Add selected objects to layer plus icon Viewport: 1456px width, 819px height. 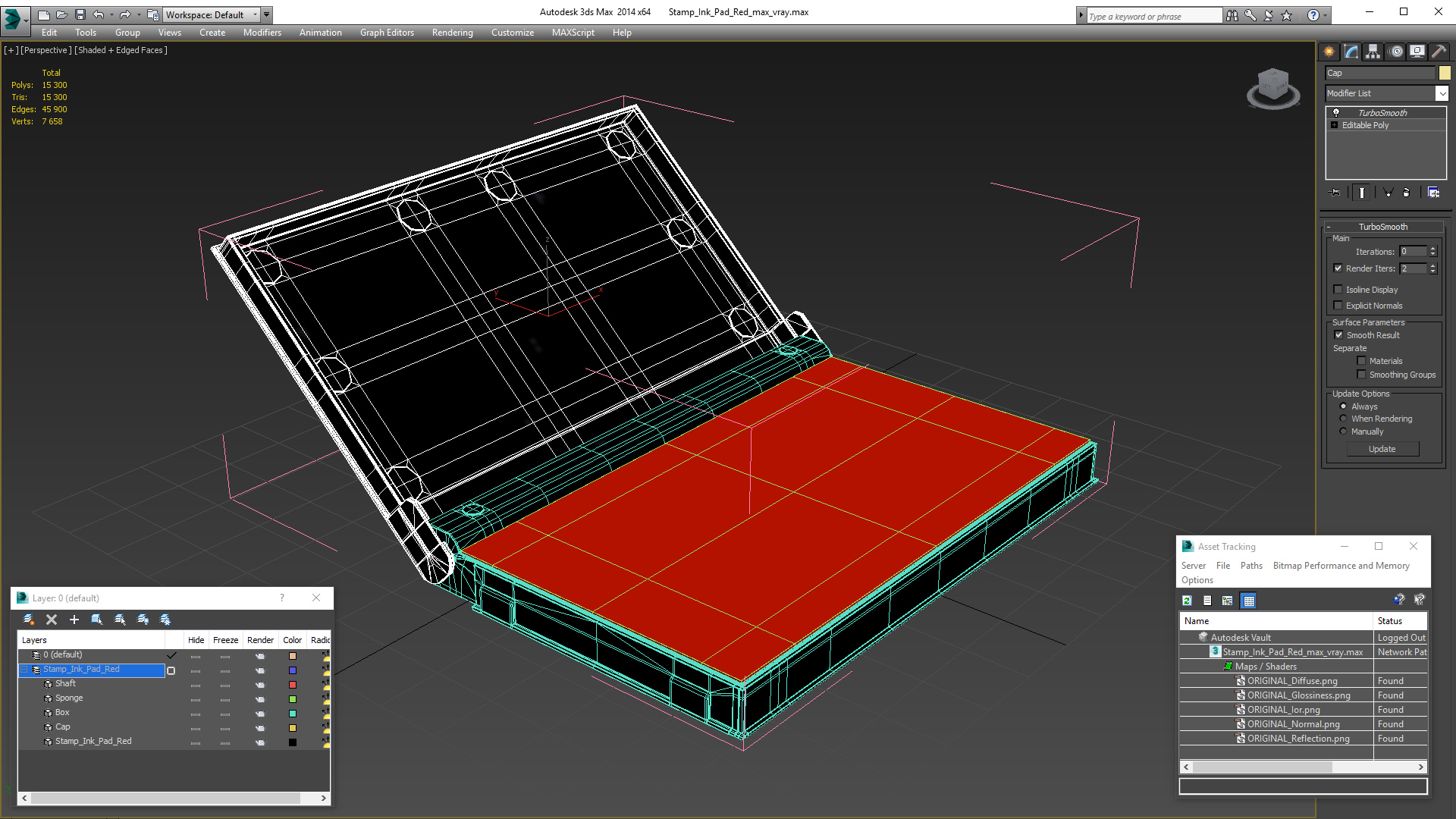(x=74, y=620)
